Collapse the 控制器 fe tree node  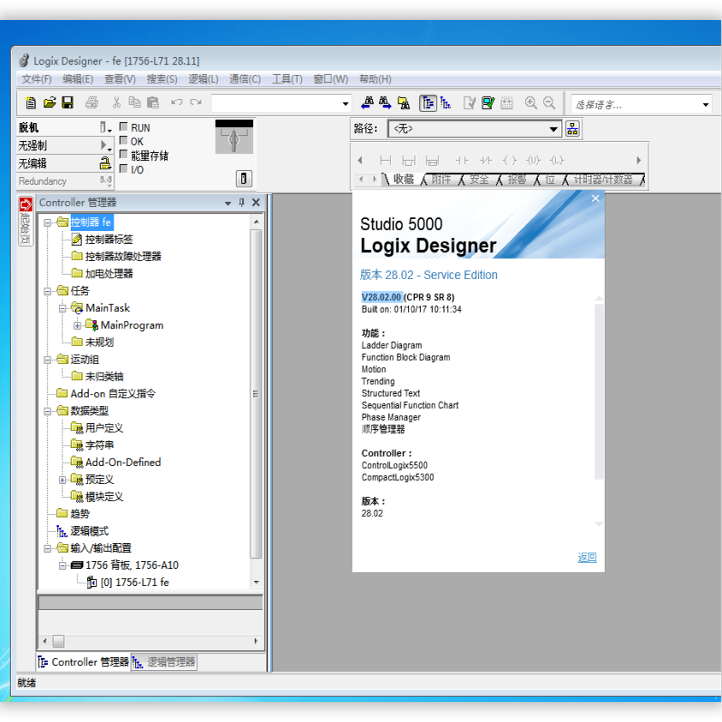coord(47,223)
